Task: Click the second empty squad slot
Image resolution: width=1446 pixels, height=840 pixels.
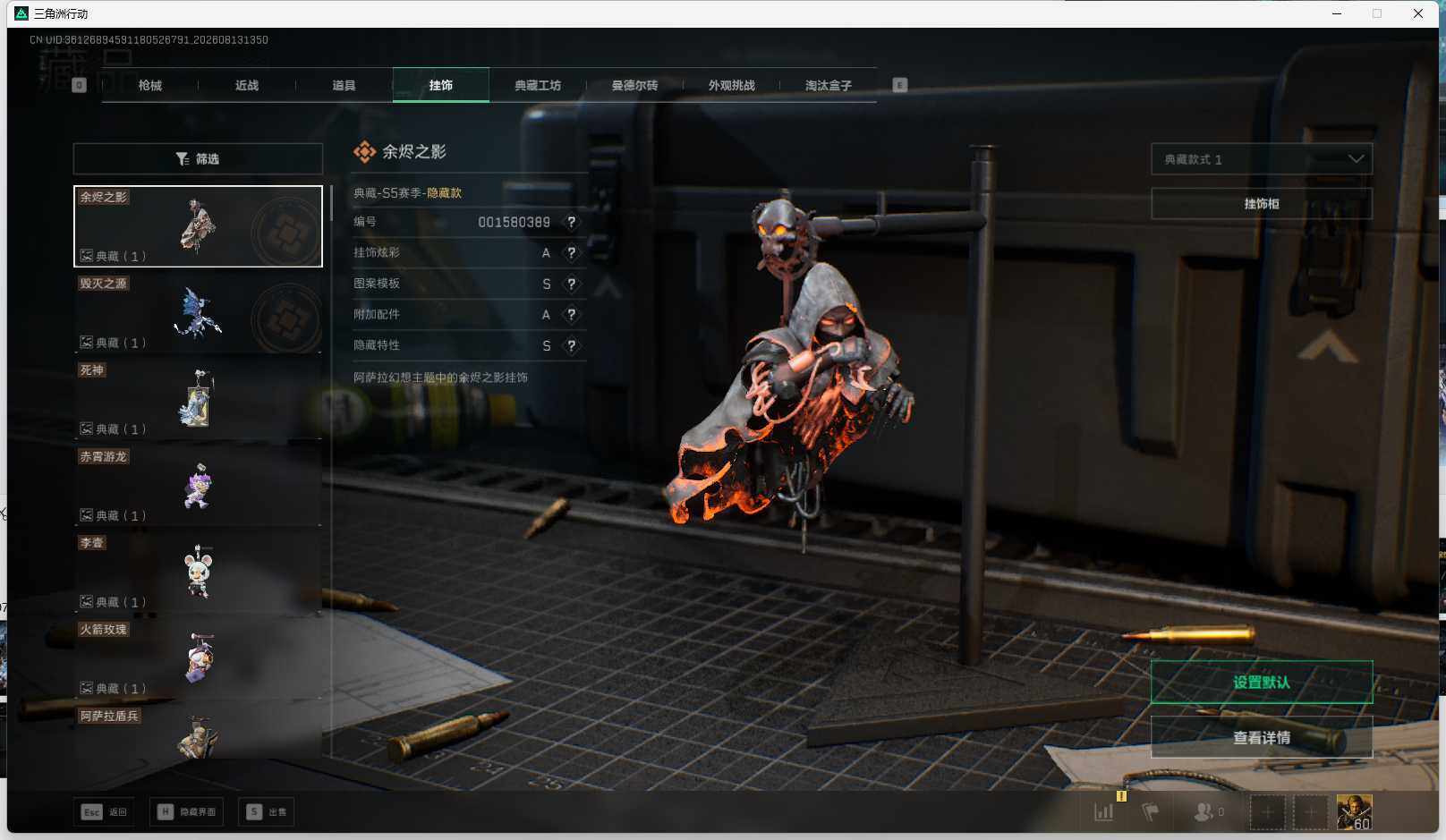Action: tap(1310, 812)
